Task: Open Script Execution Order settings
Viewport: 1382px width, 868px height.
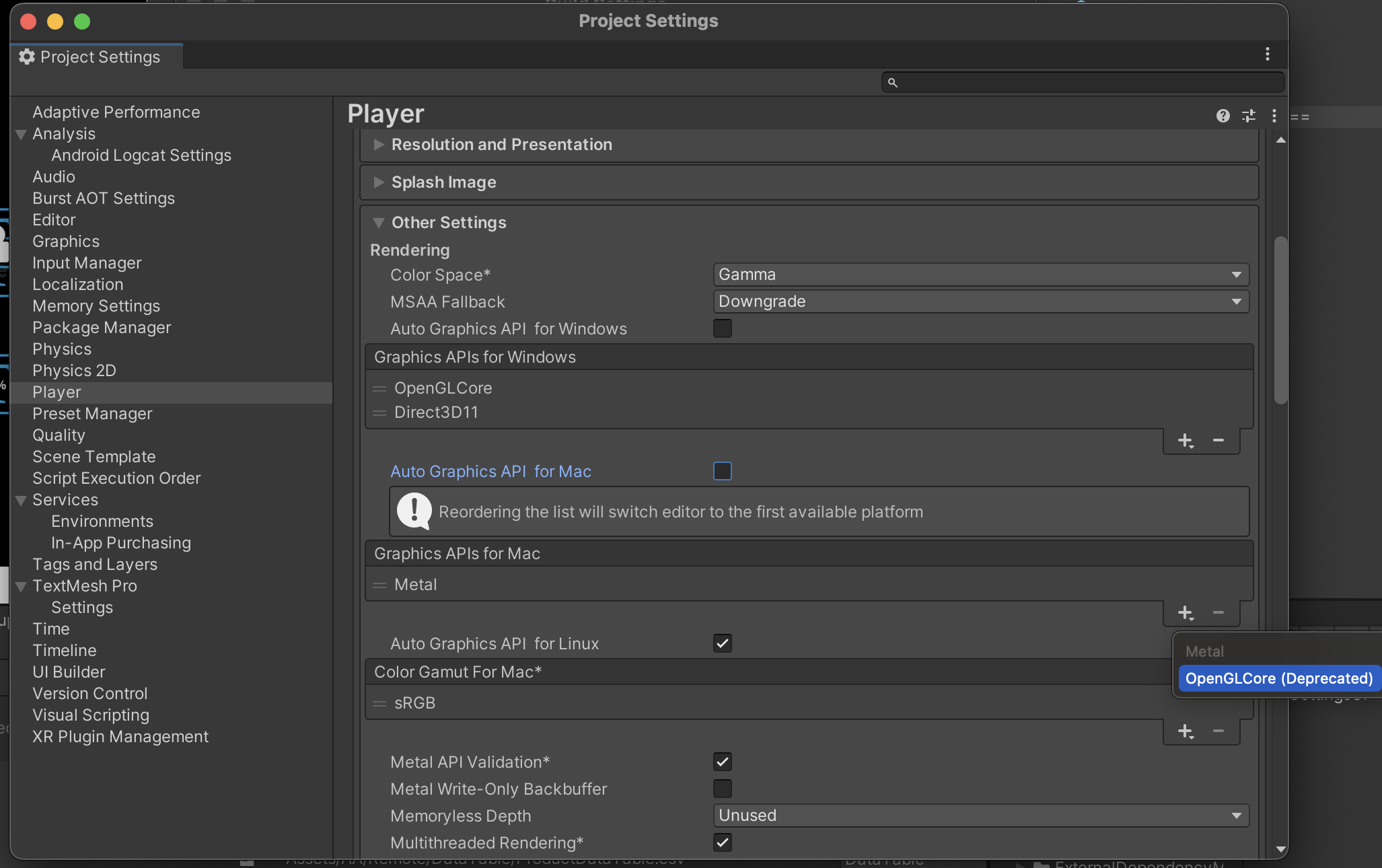Action: click(116, 478)
